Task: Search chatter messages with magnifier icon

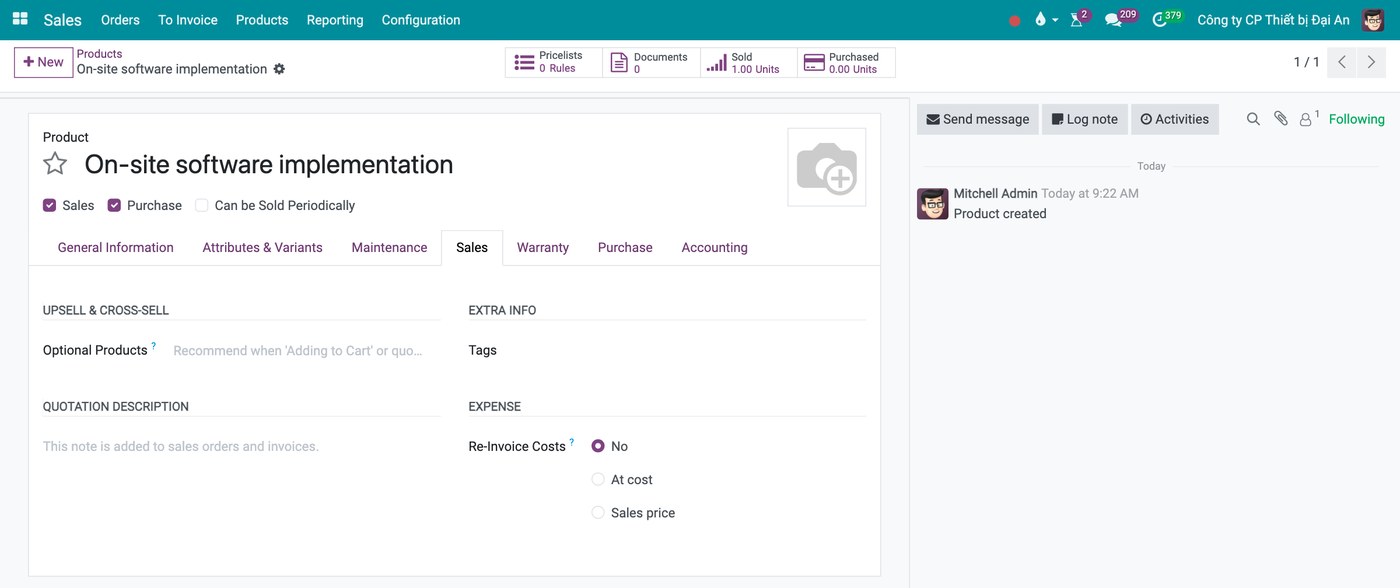Action: click(1253, 119)
